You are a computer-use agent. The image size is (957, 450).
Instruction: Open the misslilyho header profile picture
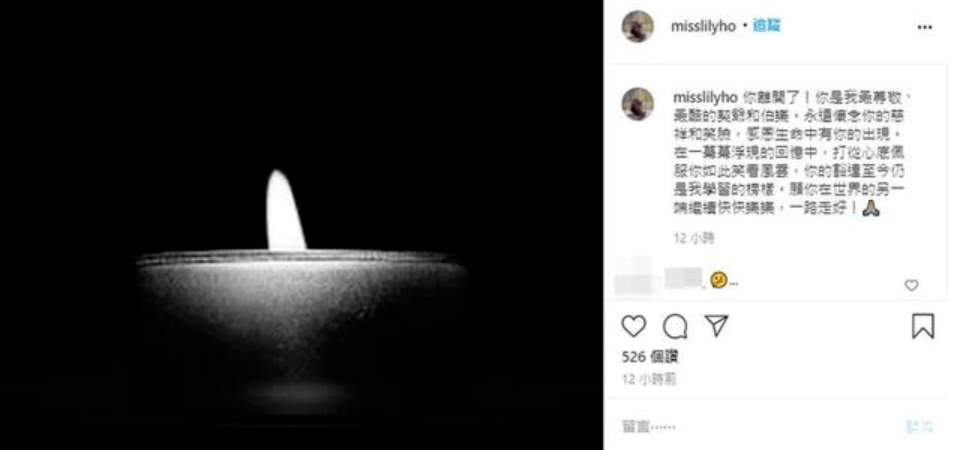(637, 27)
